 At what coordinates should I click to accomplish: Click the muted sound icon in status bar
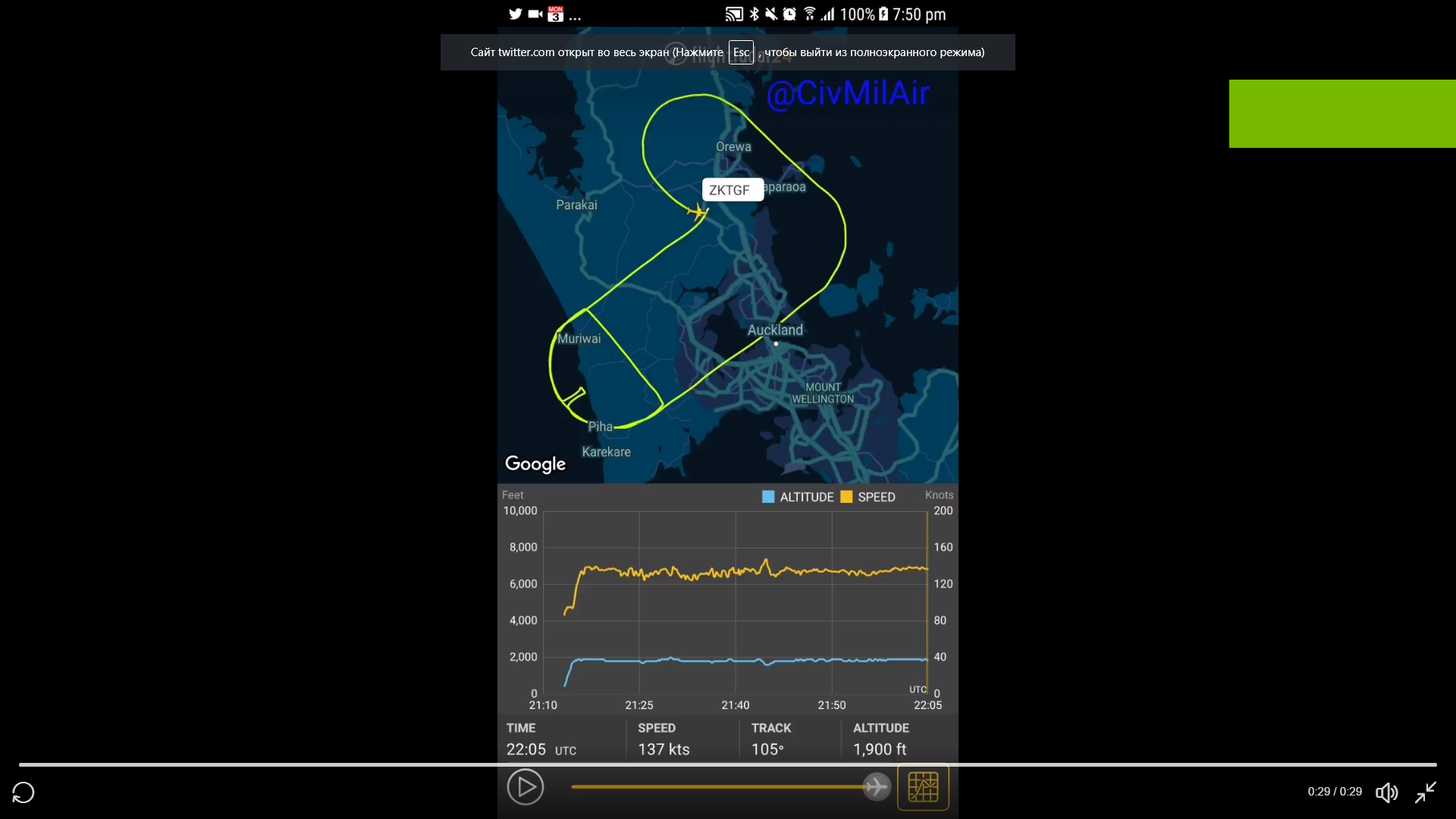(x=771, y=14)
